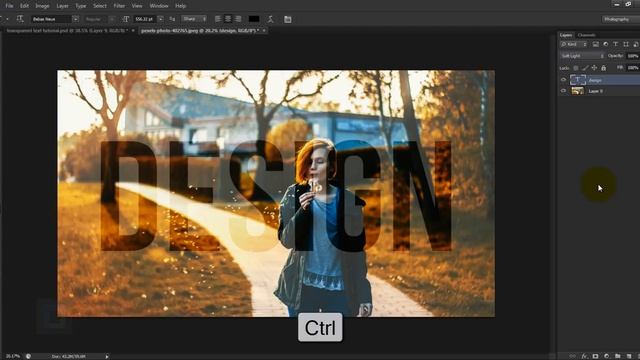Viewport: 640px width, 360px height.
Task: Open the Soft Light blend mode dropdown
Action: (582, 56)
